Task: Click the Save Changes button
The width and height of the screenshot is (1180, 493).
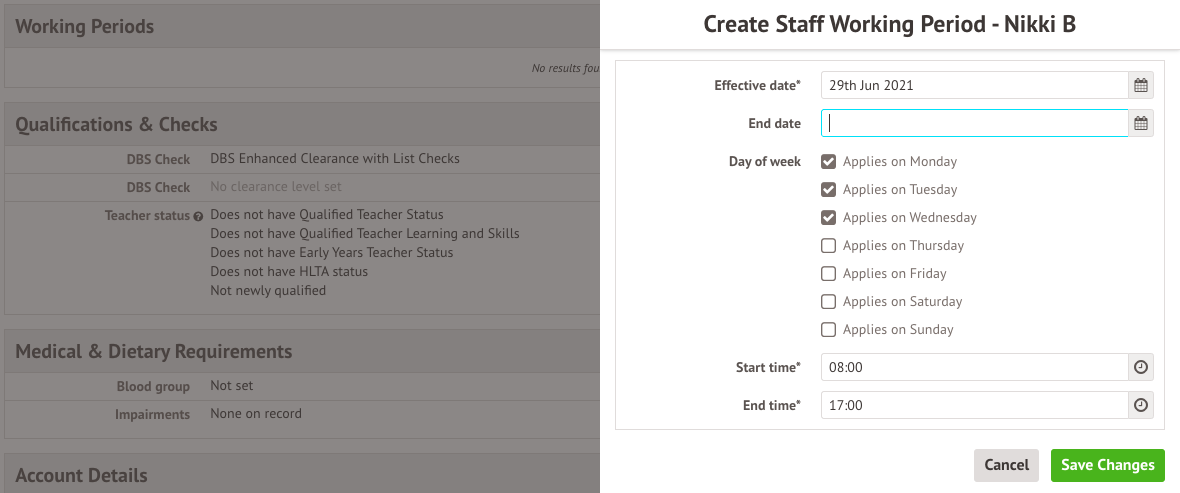Action: 1107,465
